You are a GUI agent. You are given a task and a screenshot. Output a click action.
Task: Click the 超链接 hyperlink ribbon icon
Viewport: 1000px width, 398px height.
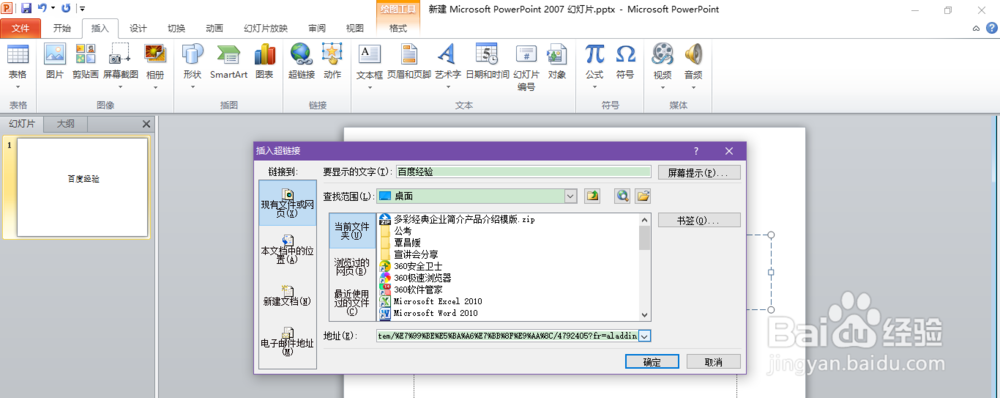[301, 61]
